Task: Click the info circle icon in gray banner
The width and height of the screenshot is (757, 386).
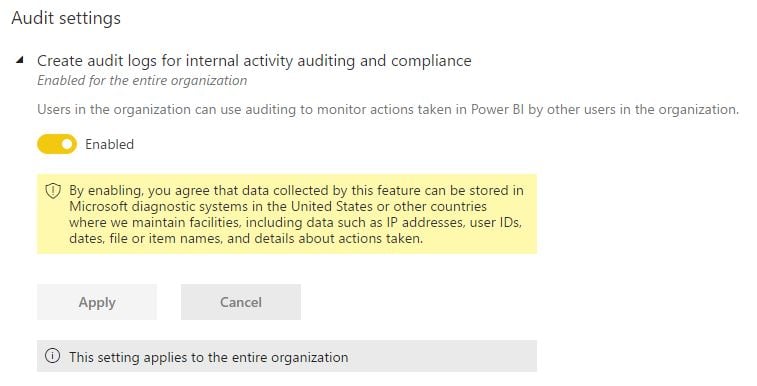Action: (x=52, y=356)
